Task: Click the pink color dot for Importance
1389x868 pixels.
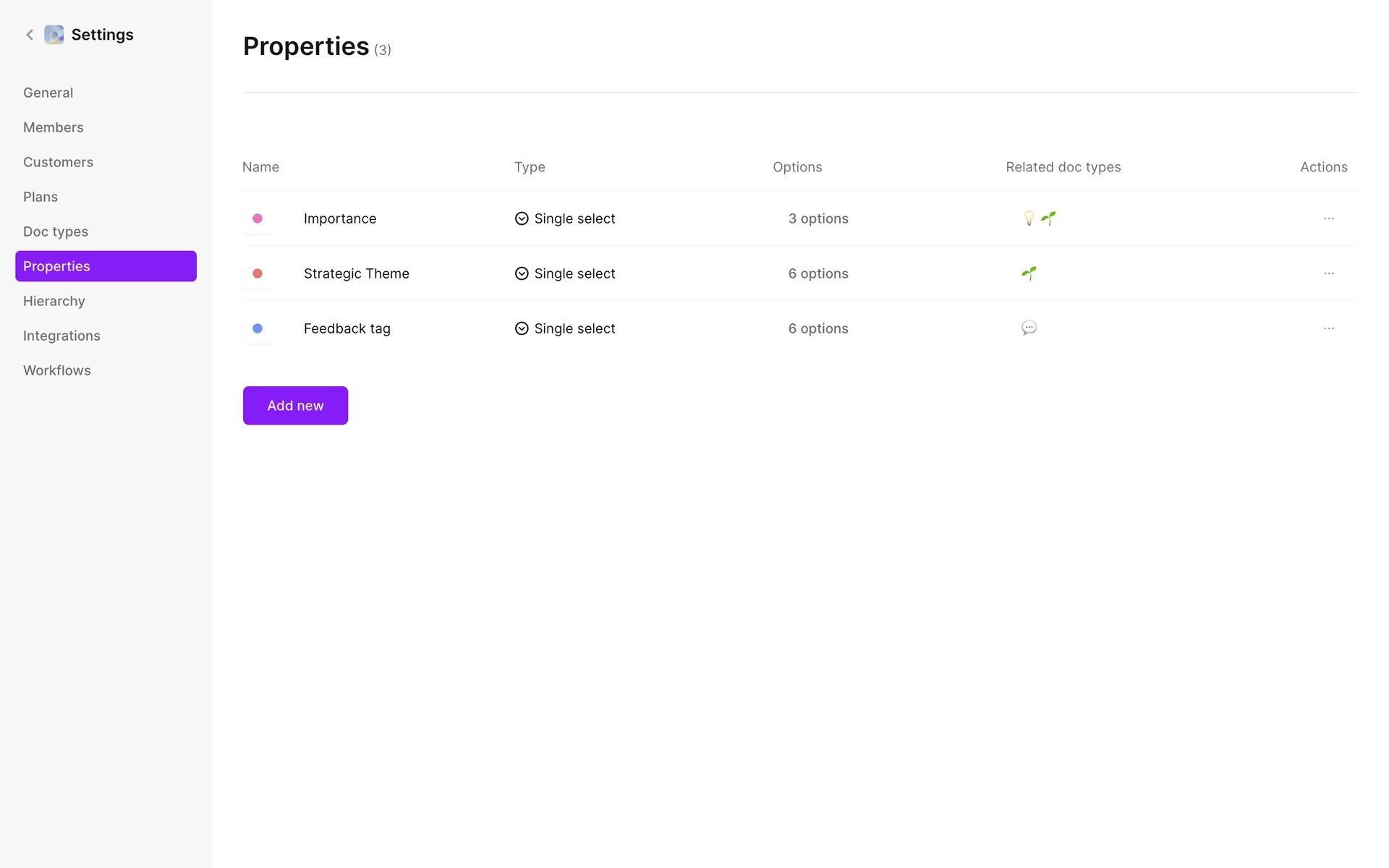Action: (258, 218)
